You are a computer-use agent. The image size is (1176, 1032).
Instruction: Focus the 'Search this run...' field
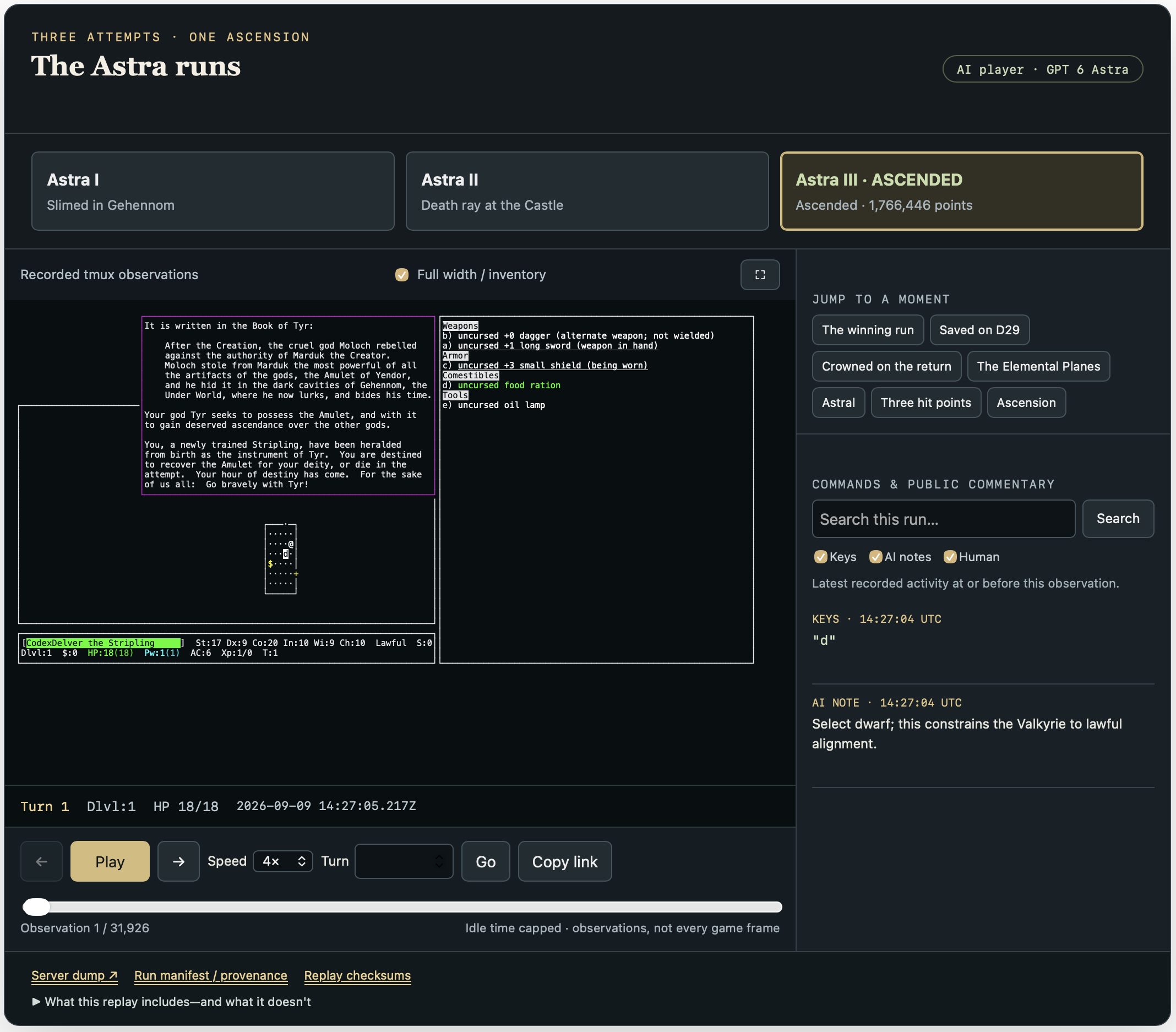[x=944, y=519]
